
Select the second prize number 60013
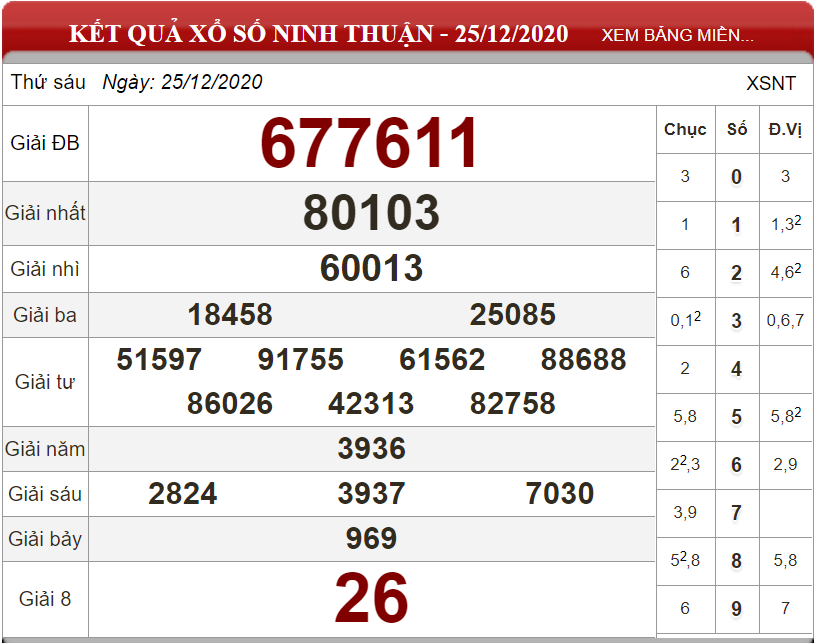pyautogui.click(x=371, y=268)
